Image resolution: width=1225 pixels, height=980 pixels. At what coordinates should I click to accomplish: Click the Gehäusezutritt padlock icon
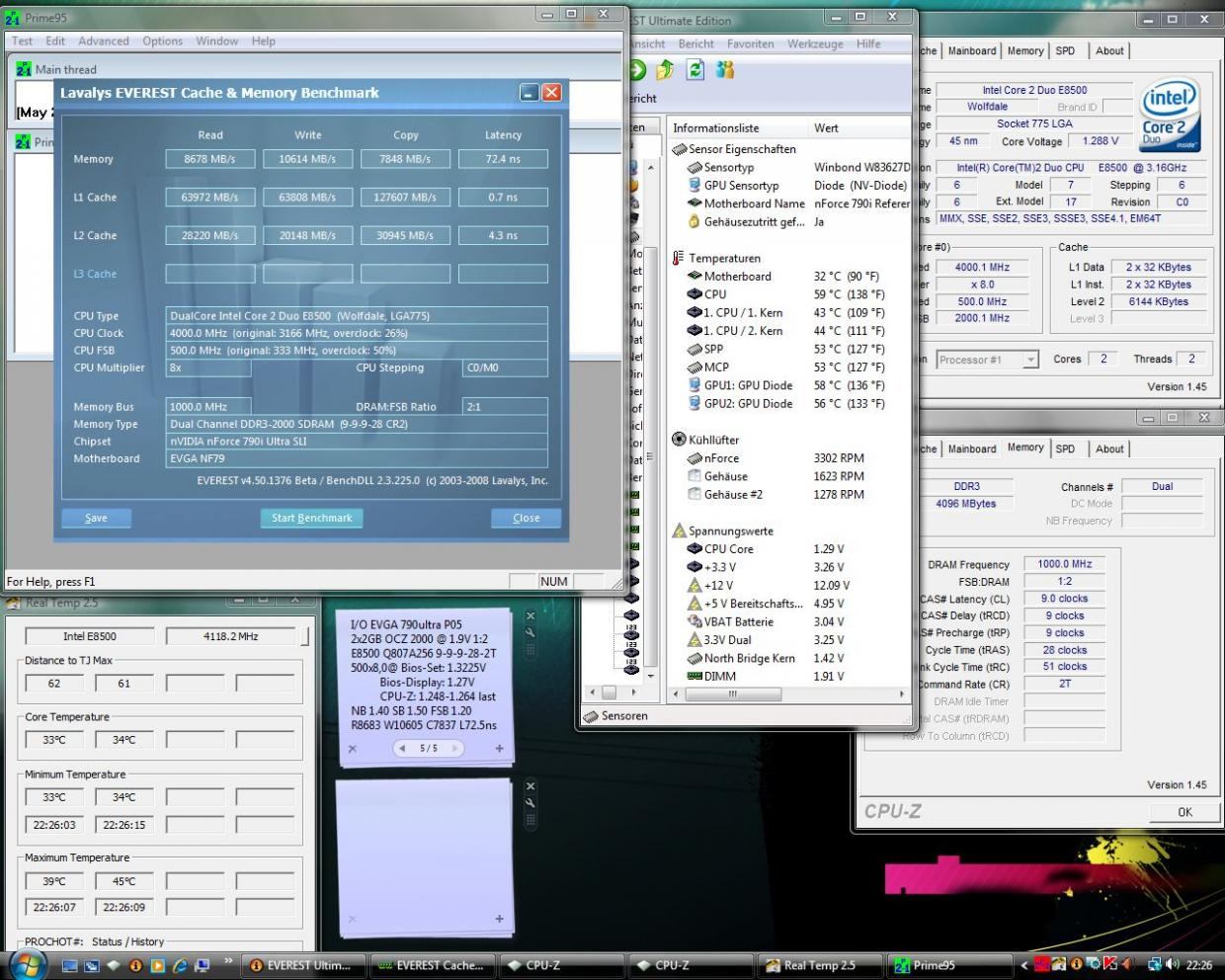[x=694, y=221]
